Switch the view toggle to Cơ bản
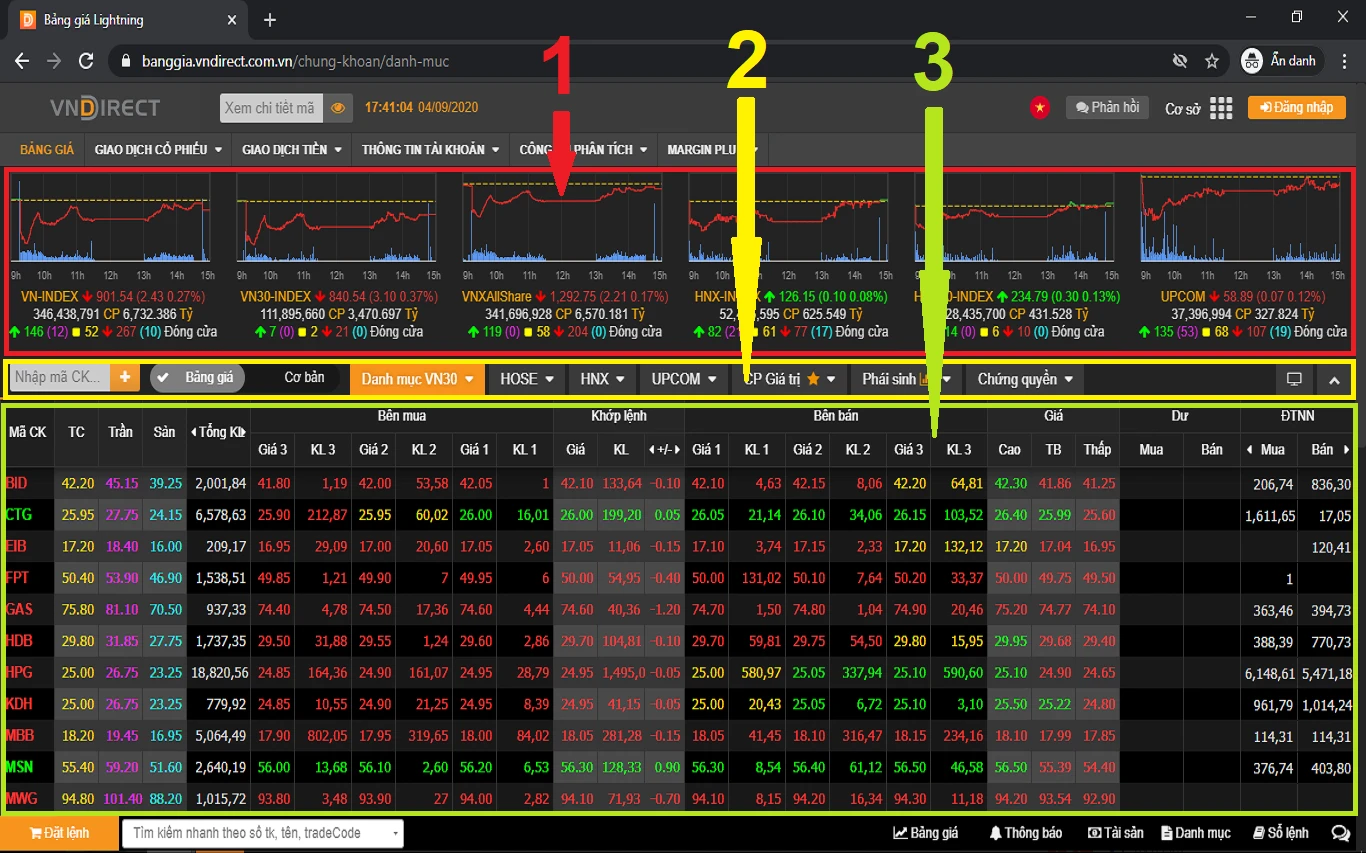The width and height of the screenshot is (1366, 853). (x=304, y=378)
